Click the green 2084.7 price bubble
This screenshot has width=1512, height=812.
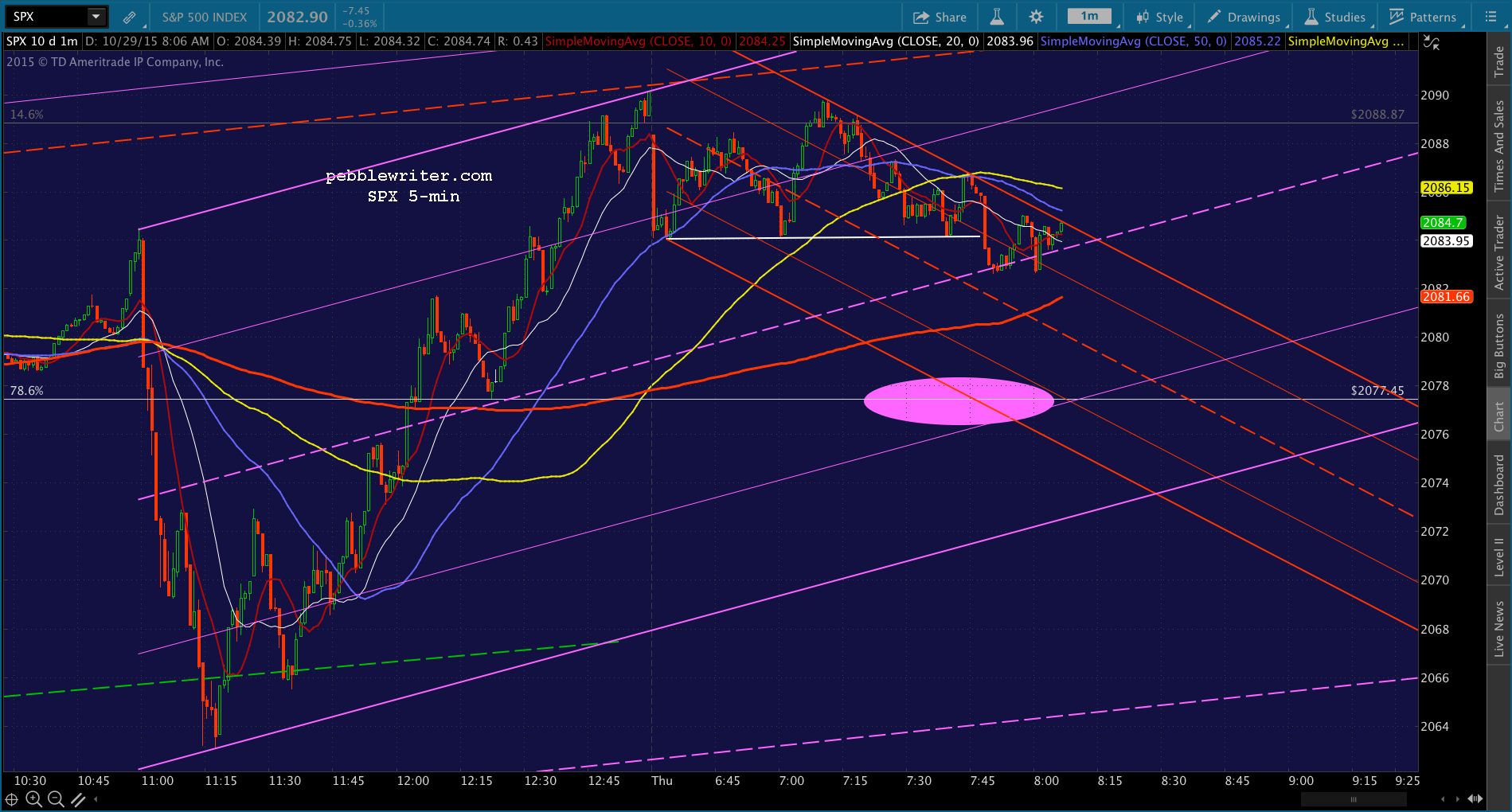1443,223
